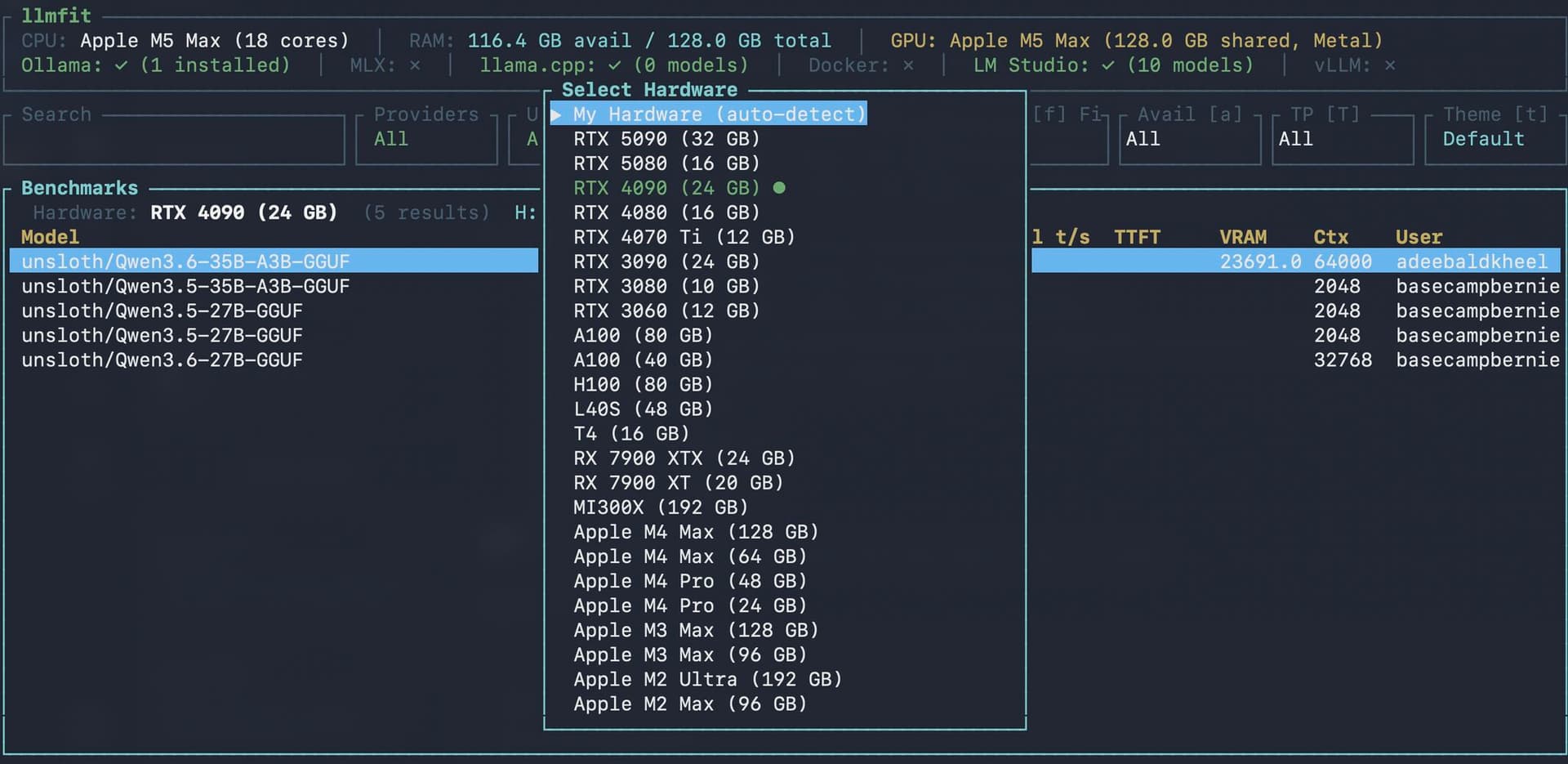
Task: Click the LM Studio checkmark status
Action: [1107, 65]
